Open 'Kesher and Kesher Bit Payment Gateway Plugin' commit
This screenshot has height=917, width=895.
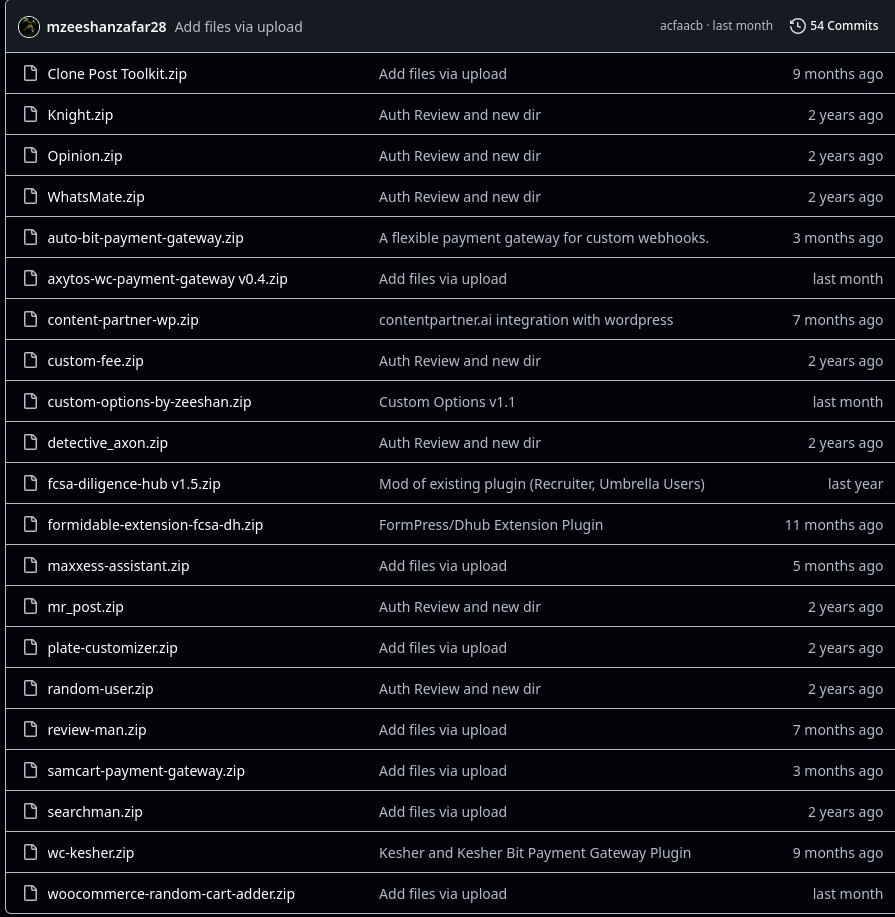tap(535, 853)
